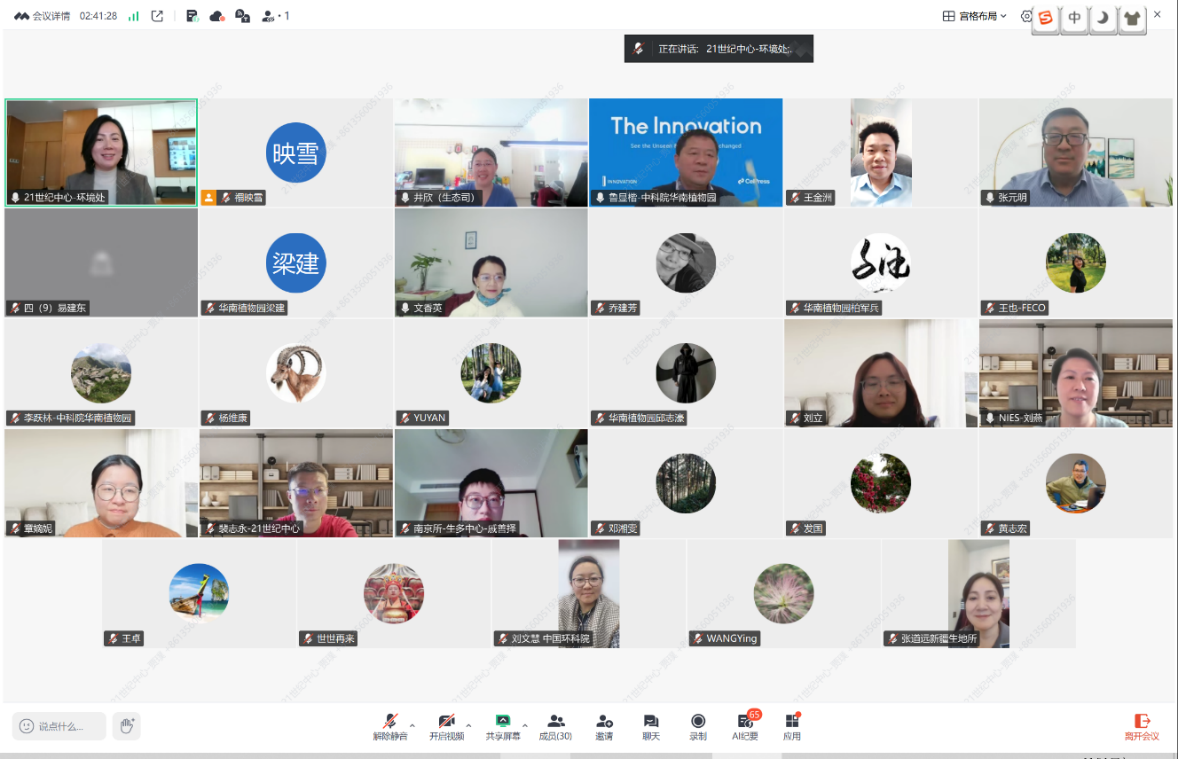
Task: Open the 聊天 chat window
Action: point(651,726)
